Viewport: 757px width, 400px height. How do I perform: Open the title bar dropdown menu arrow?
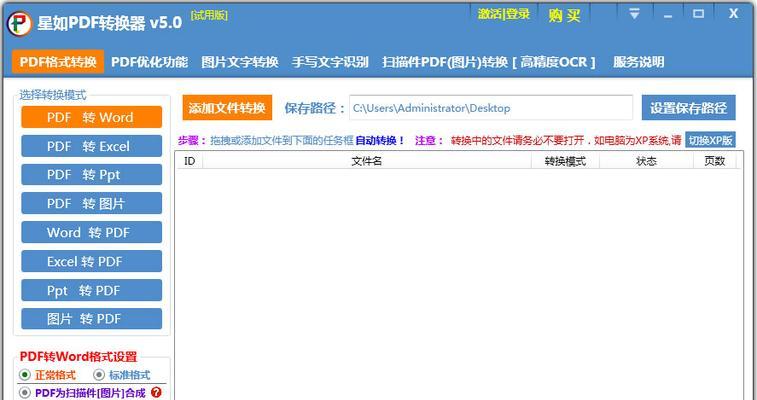[634, 14]
